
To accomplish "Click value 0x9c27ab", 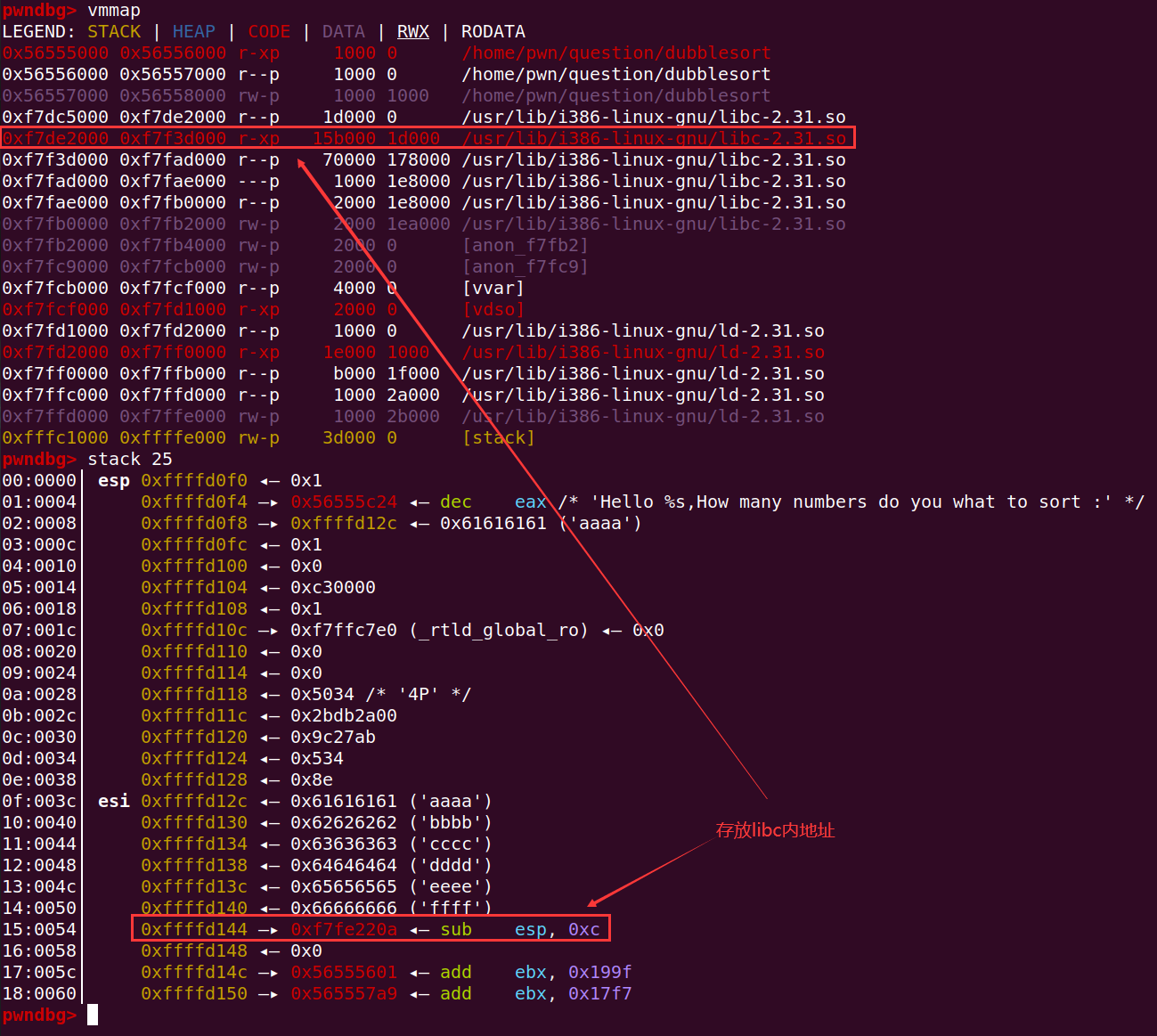I will coord(333,738).
